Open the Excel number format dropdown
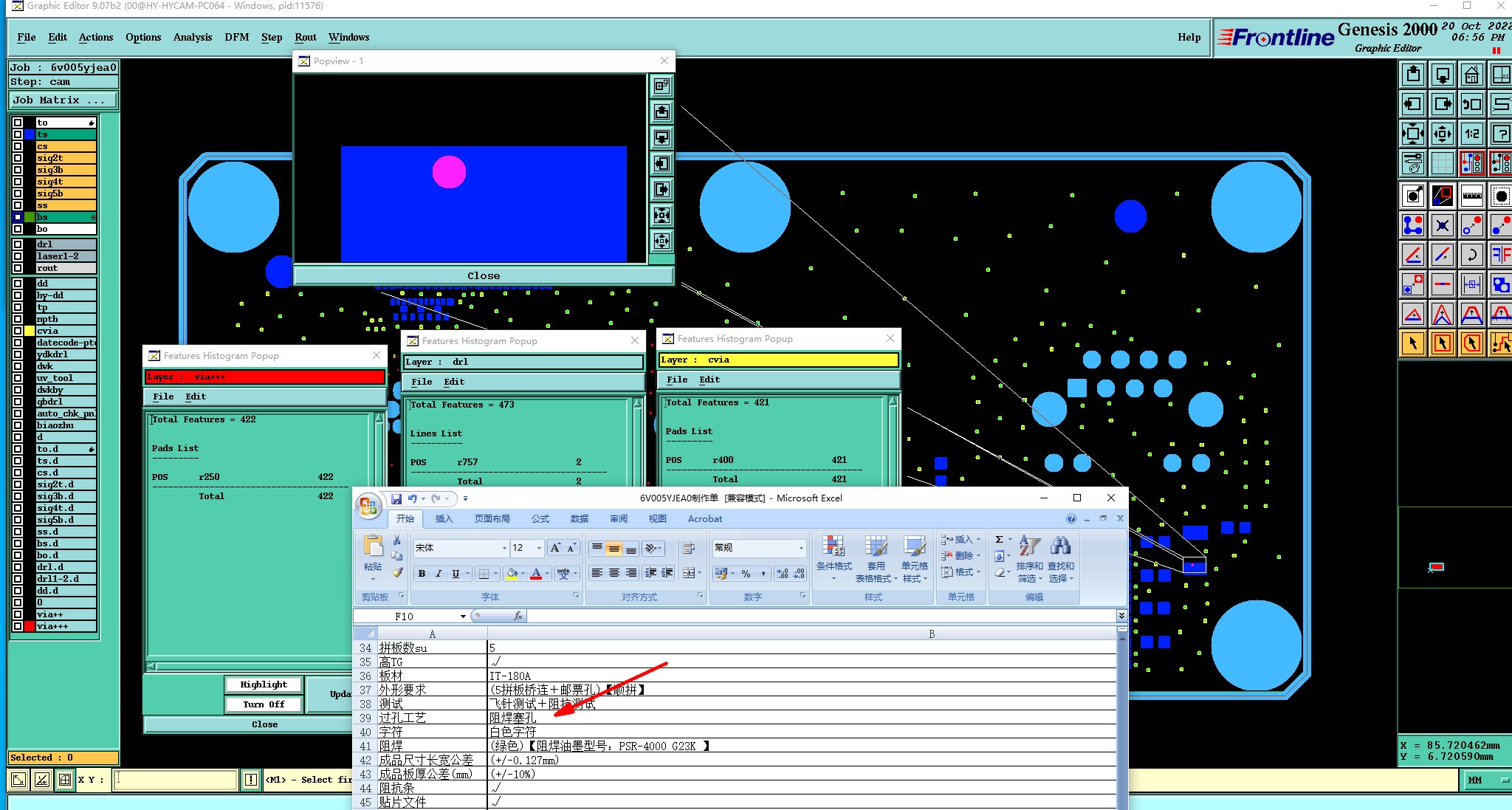This screenshot has height=810, width=1512. [x=801, y=548]
